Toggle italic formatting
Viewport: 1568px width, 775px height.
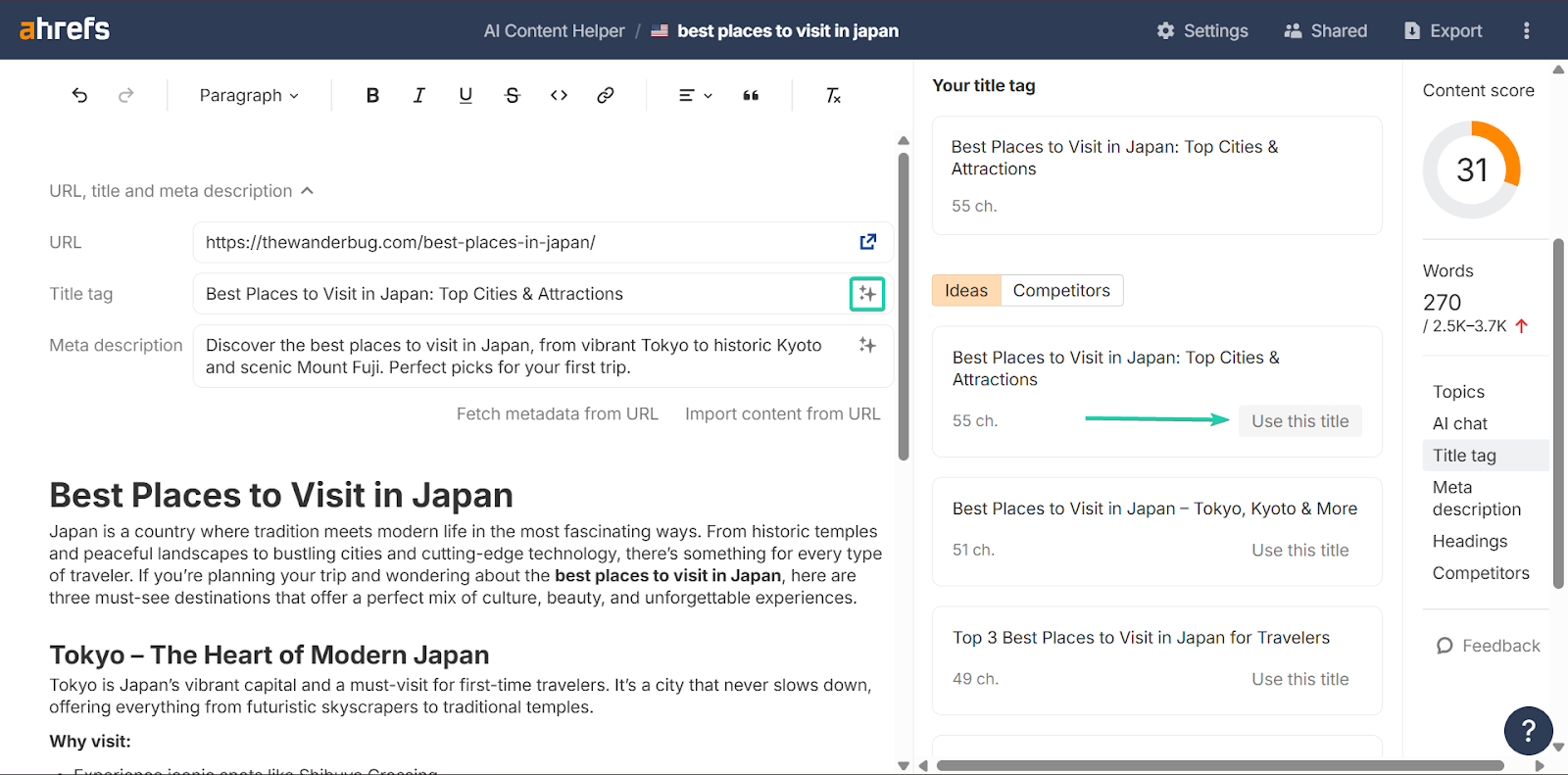[418, 95]
